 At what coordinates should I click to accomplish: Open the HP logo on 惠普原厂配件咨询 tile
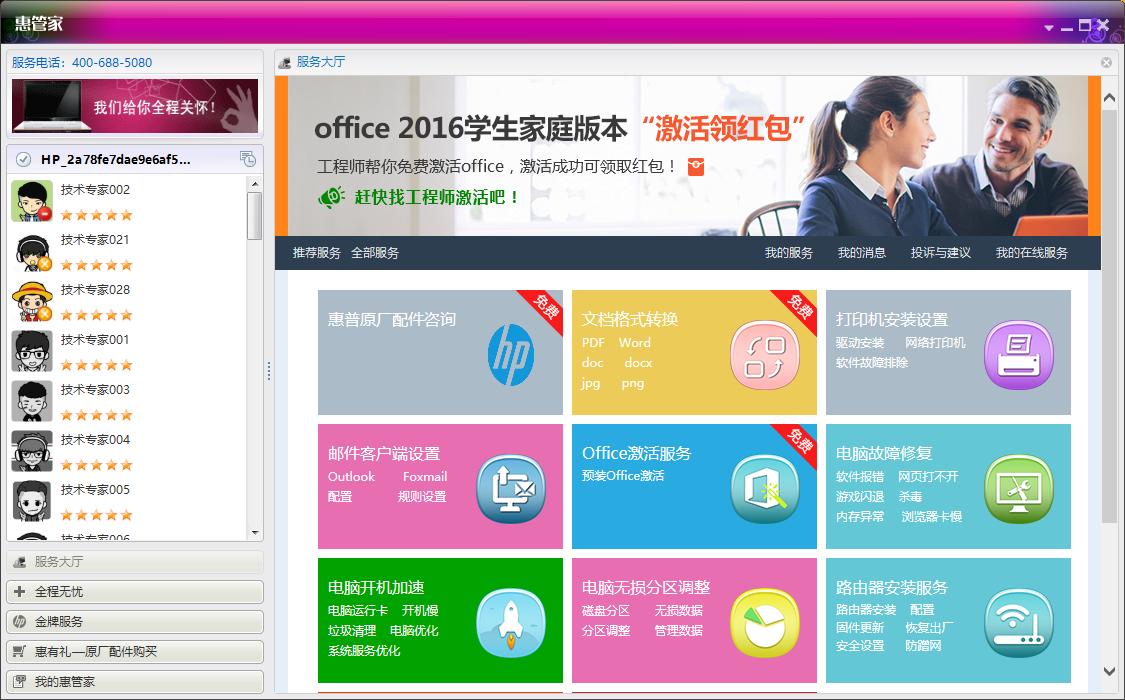[511, 354]
